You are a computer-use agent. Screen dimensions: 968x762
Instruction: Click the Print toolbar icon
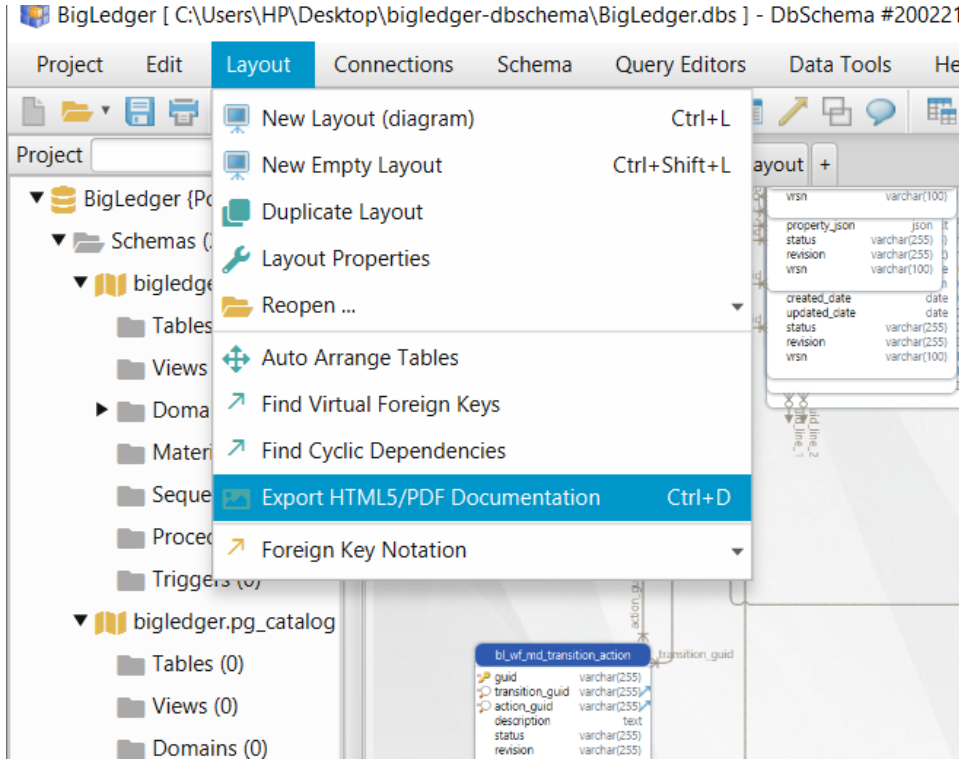[183, 112]
